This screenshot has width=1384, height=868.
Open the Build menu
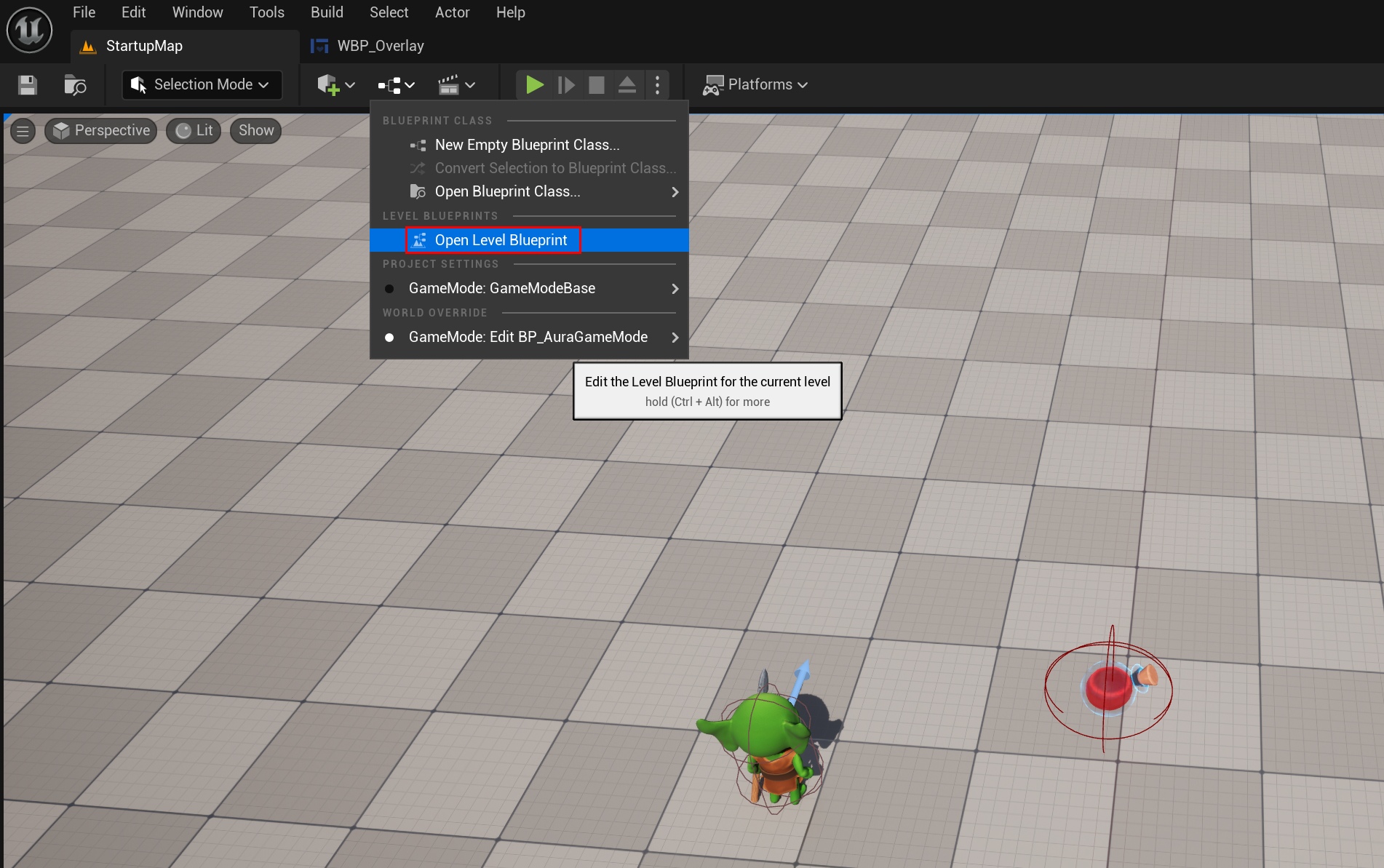point(327,12)
